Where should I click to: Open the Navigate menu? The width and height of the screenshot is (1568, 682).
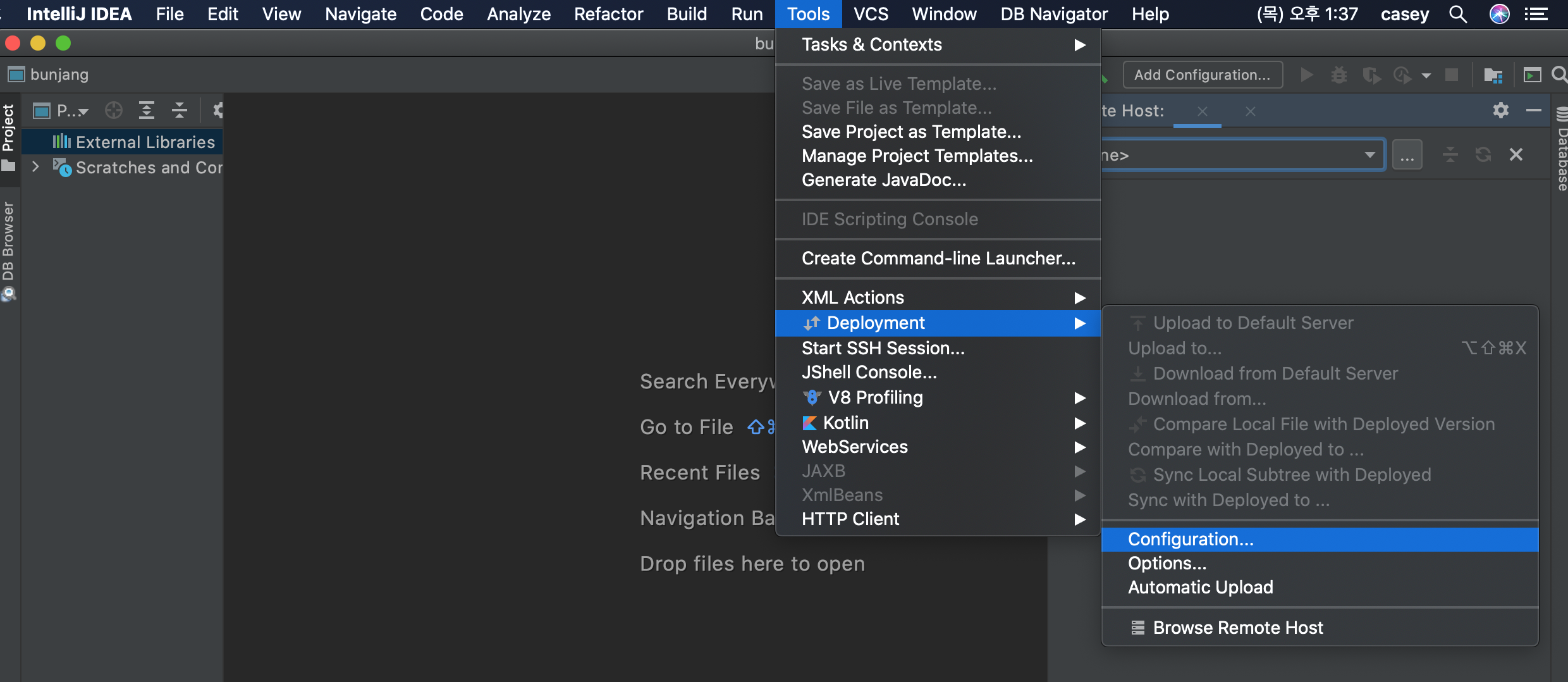point(360,14)
